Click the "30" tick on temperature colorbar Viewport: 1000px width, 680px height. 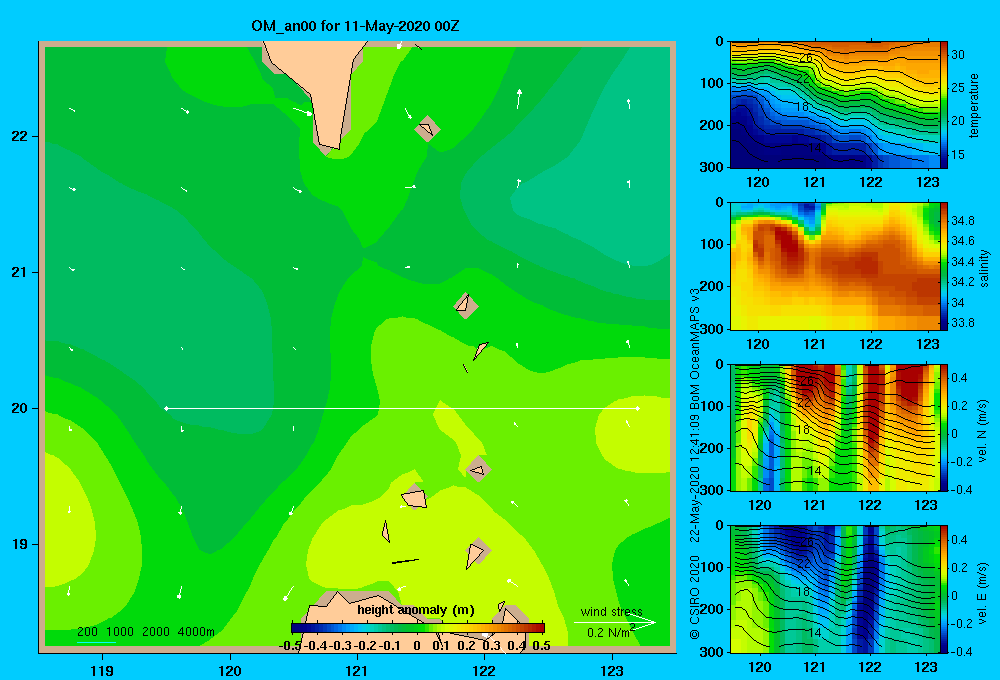click(958, 55)
